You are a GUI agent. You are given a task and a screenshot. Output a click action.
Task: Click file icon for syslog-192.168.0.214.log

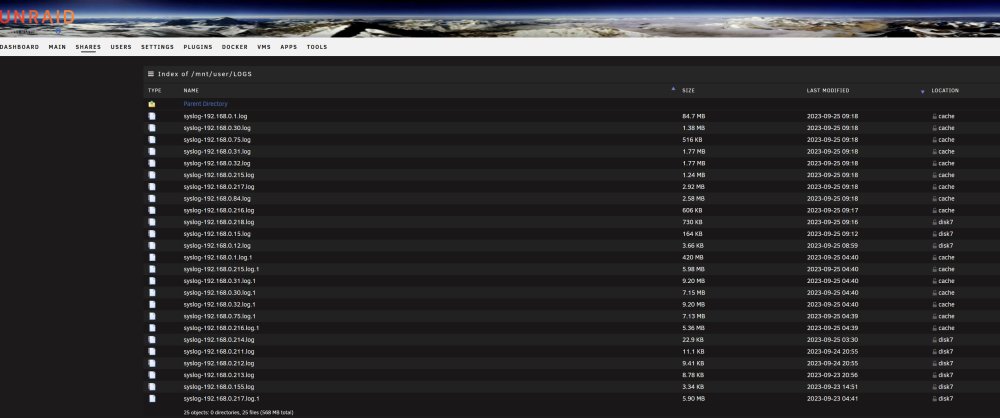click(152, 340)
